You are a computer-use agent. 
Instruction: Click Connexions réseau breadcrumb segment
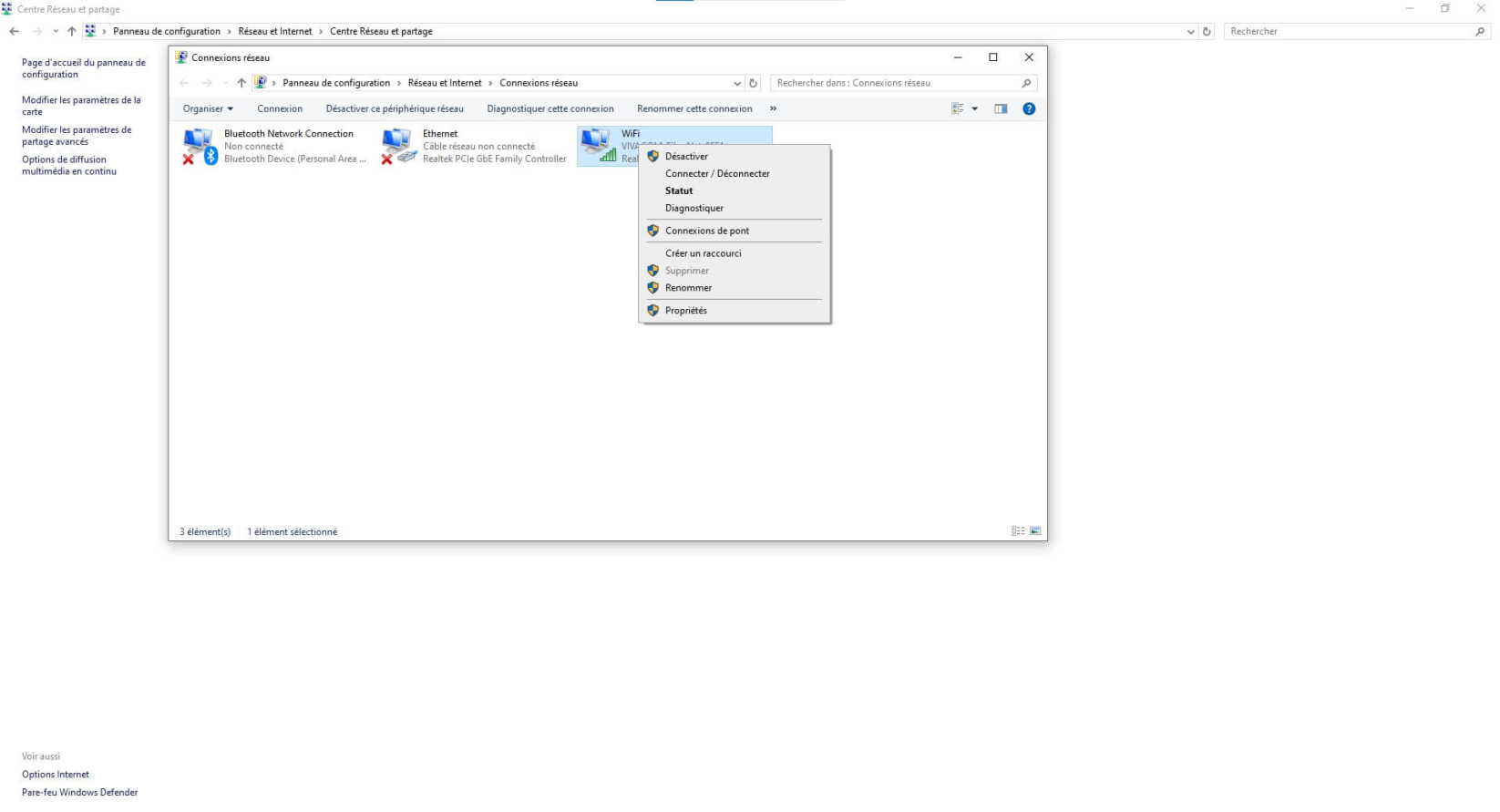tap(539, 83)
